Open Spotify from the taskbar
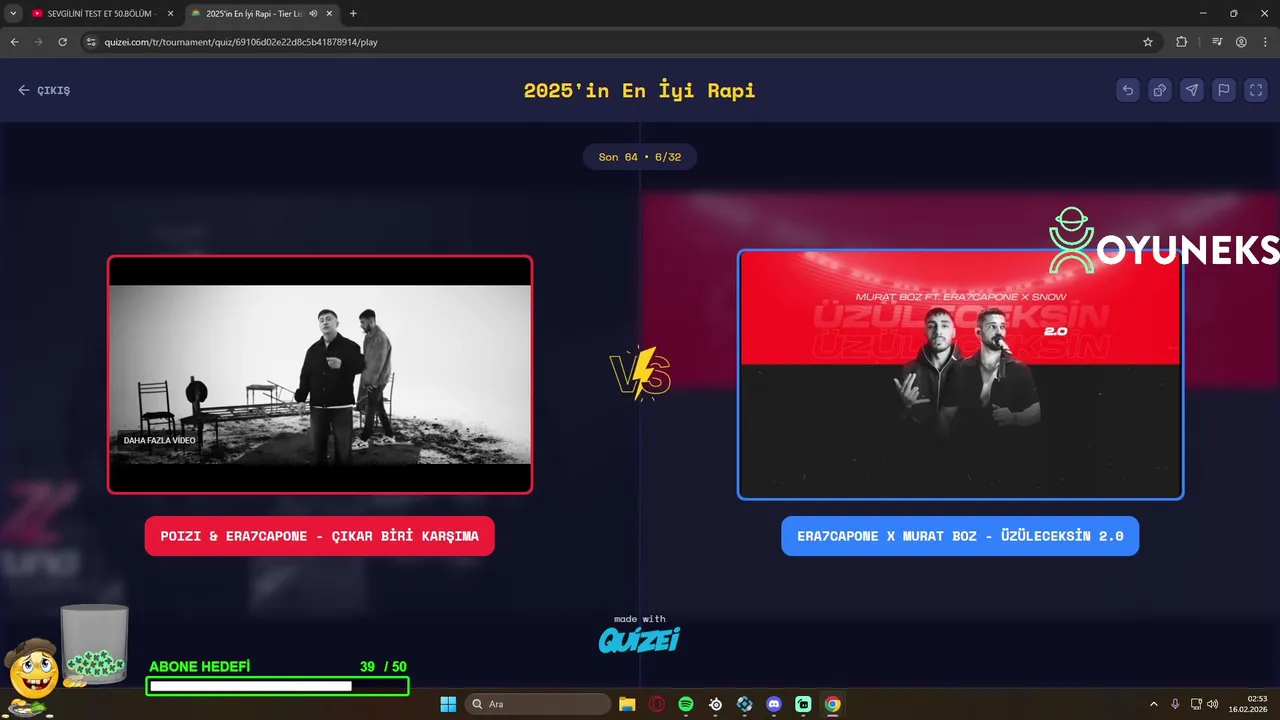1280x720 pixels. (686, 704)
